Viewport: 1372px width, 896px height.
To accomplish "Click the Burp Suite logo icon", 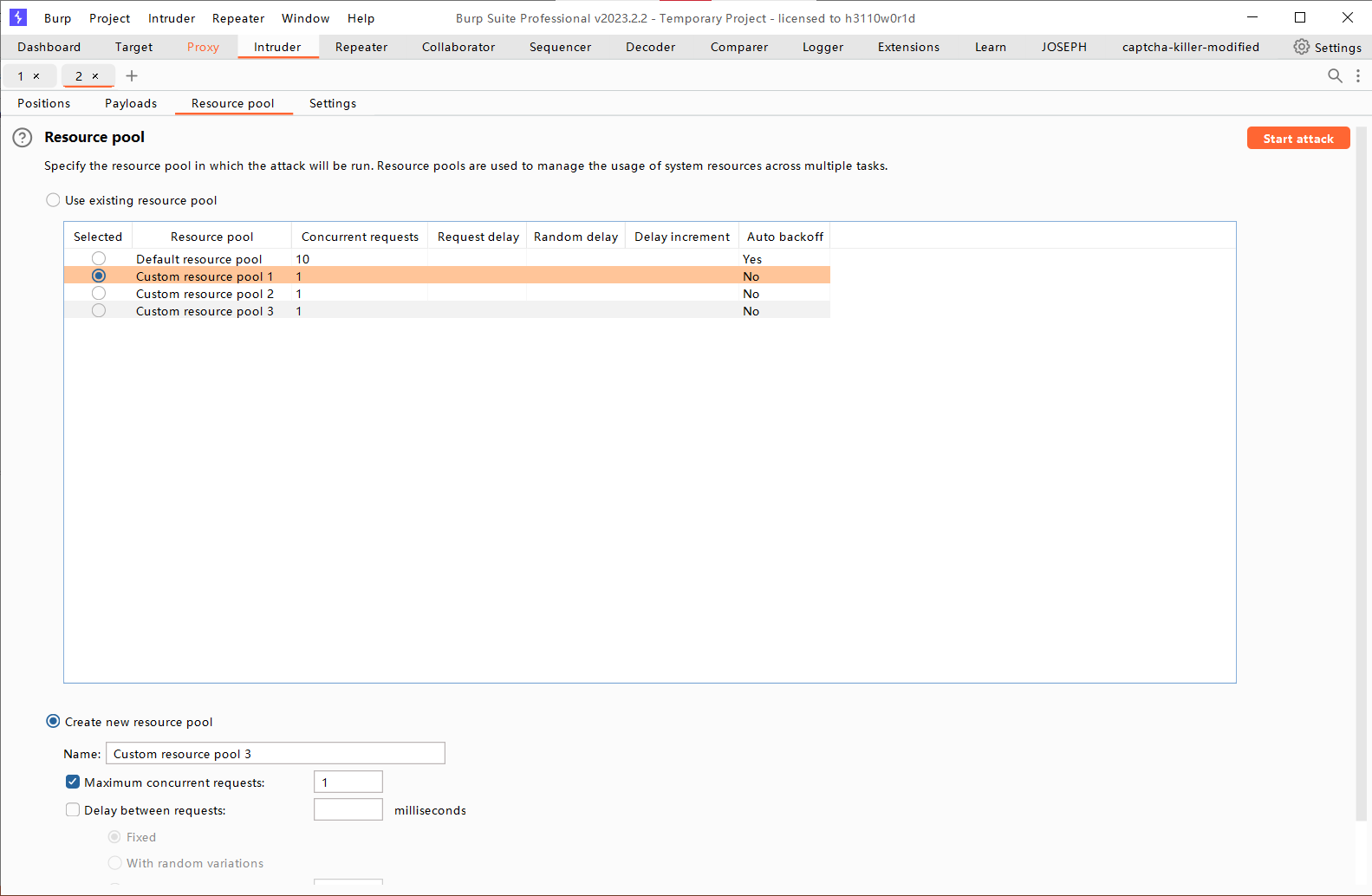I will 17,17.
